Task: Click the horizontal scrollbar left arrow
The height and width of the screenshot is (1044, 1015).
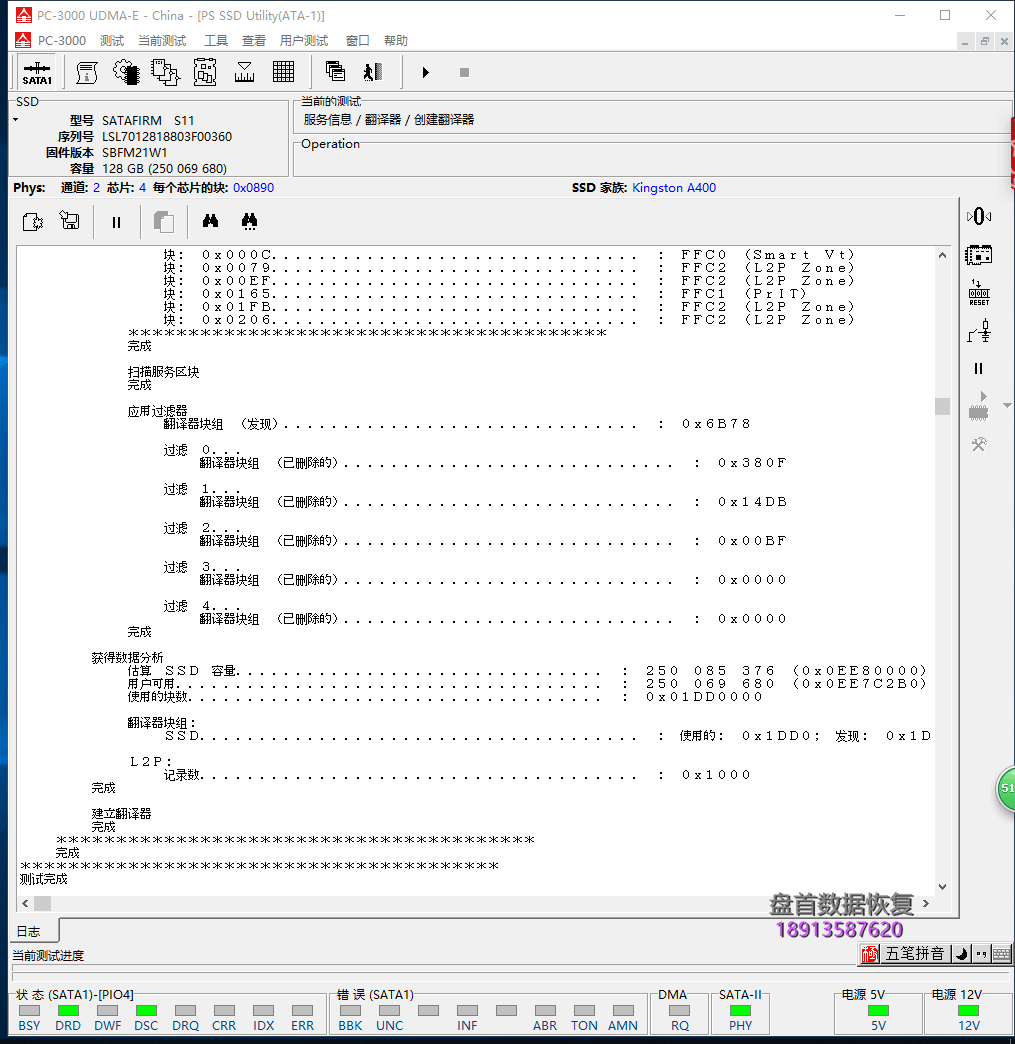Action: pos(25,904)
